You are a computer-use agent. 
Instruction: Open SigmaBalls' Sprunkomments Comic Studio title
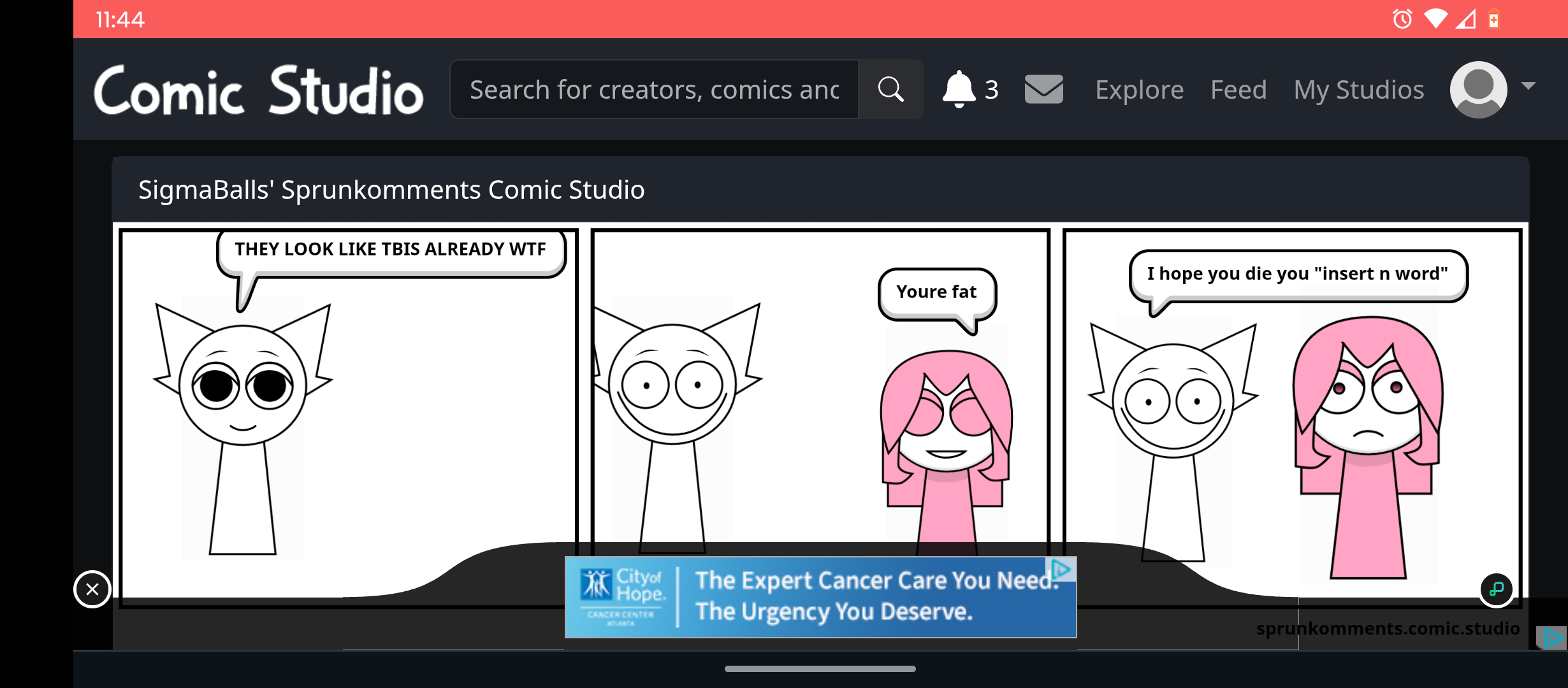pos(391,190)
